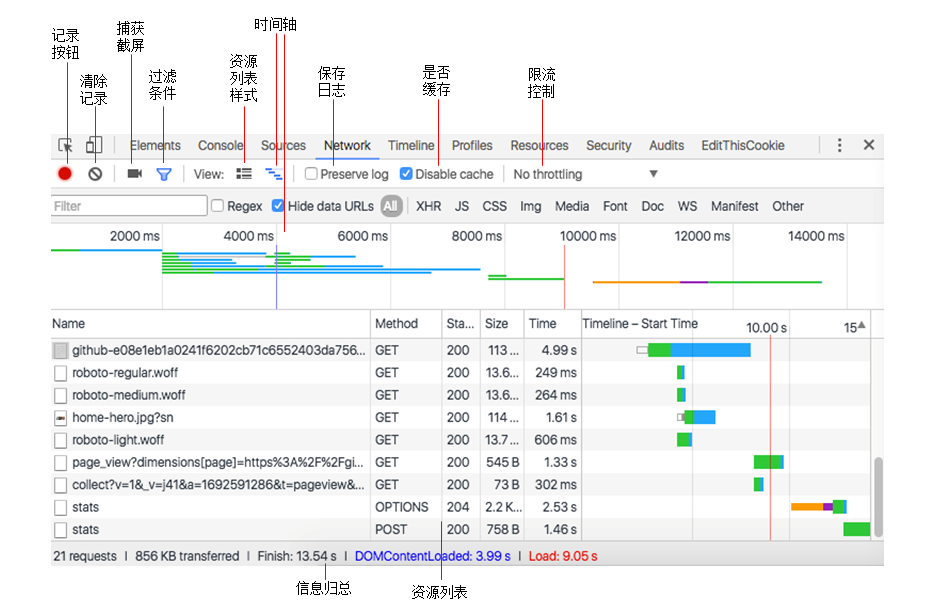
Task: Filter requests by WS
Action: click(687, 206)
